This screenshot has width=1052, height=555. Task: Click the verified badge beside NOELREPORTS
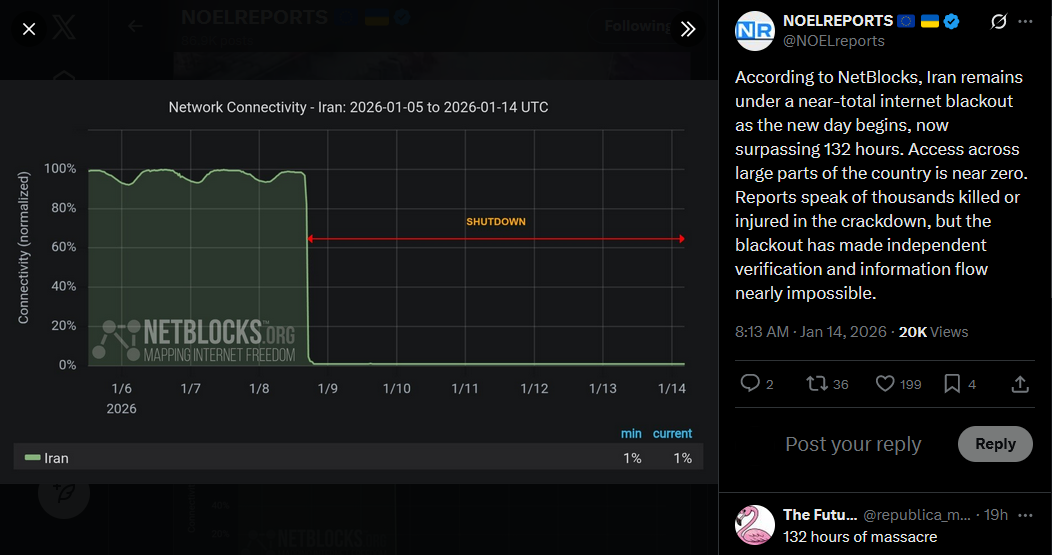click(x=951, y=21)
